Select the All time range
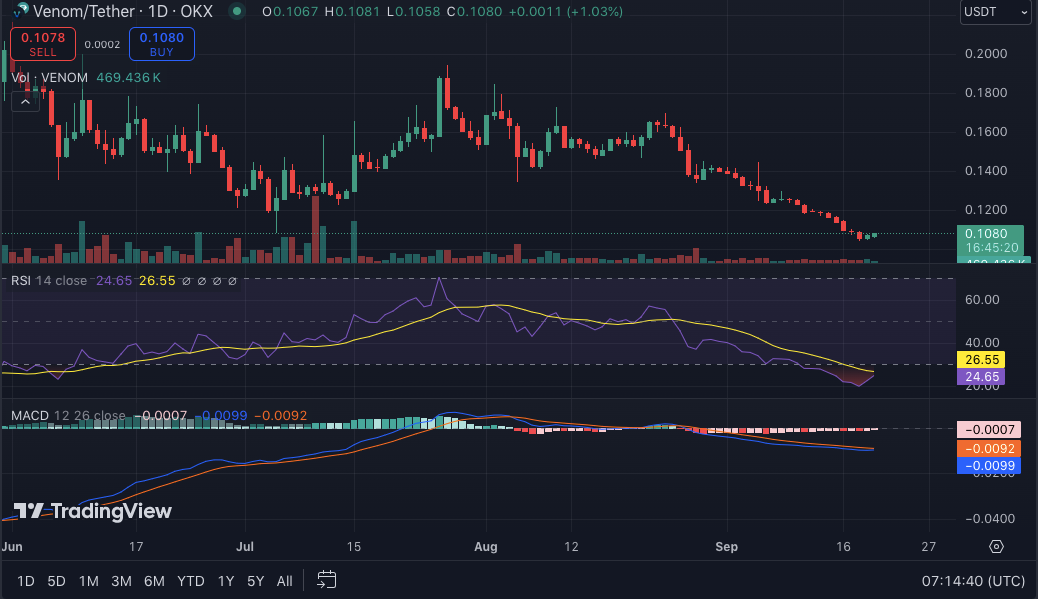This screenshot has width=1038, height=599. [x=285, y=581]
